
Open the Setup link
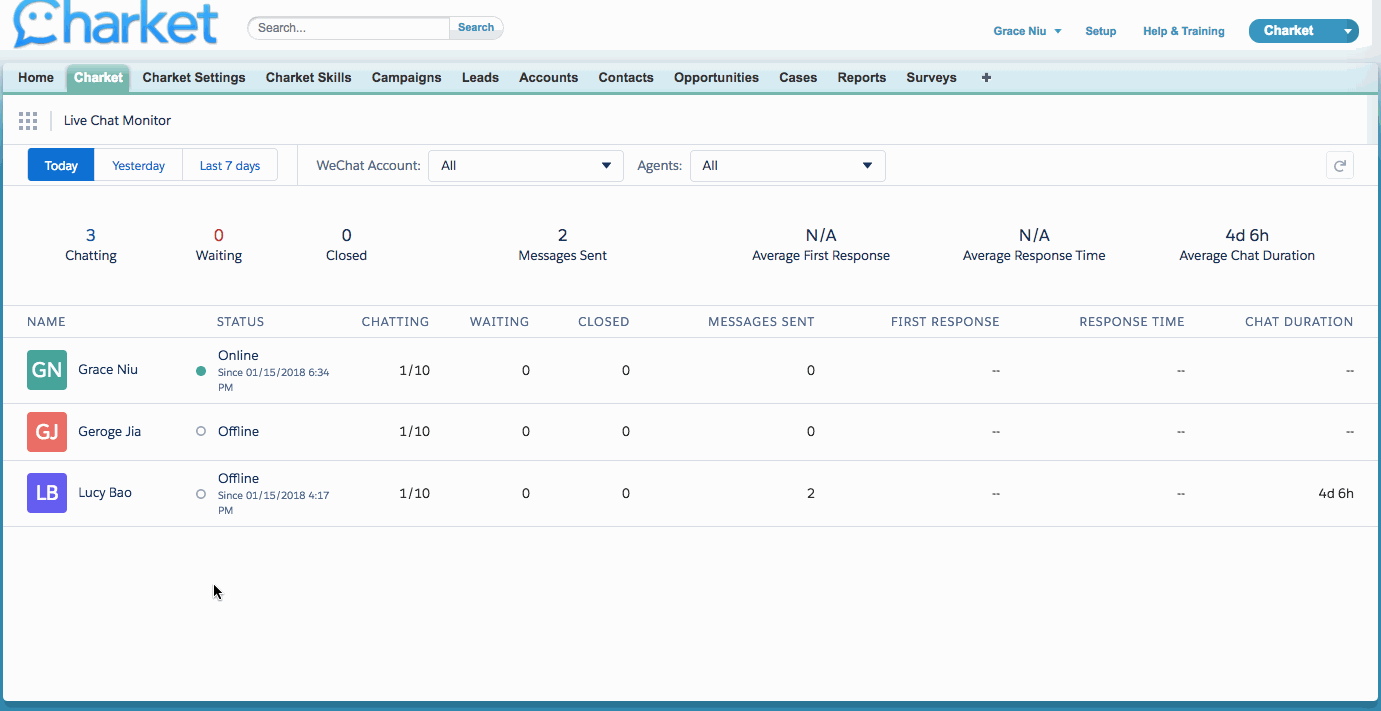click(x=1101, y=31)
